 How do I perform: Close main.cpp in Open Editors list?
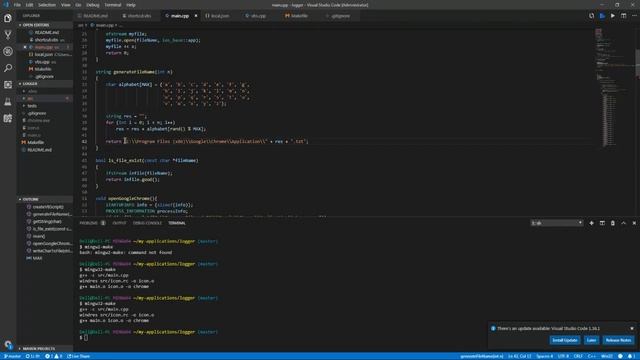25,47
